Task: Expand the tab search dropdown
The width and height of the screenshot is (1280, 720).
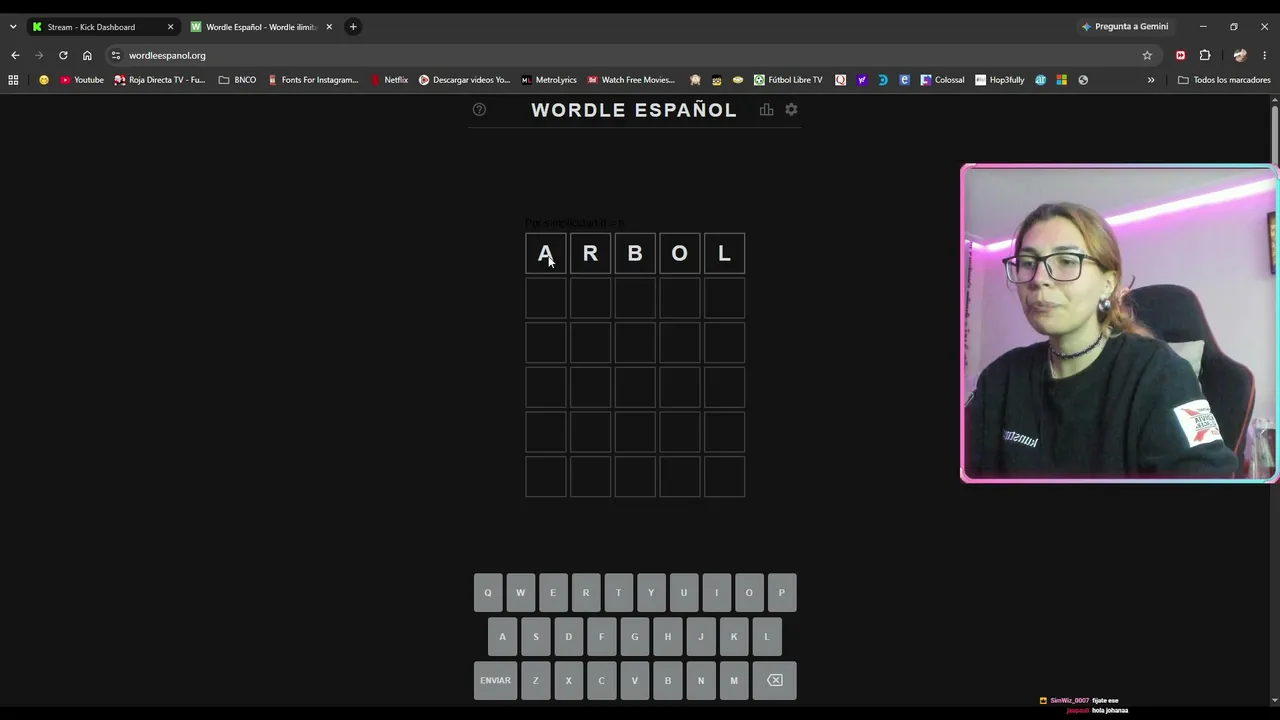Action: (13, 27)
